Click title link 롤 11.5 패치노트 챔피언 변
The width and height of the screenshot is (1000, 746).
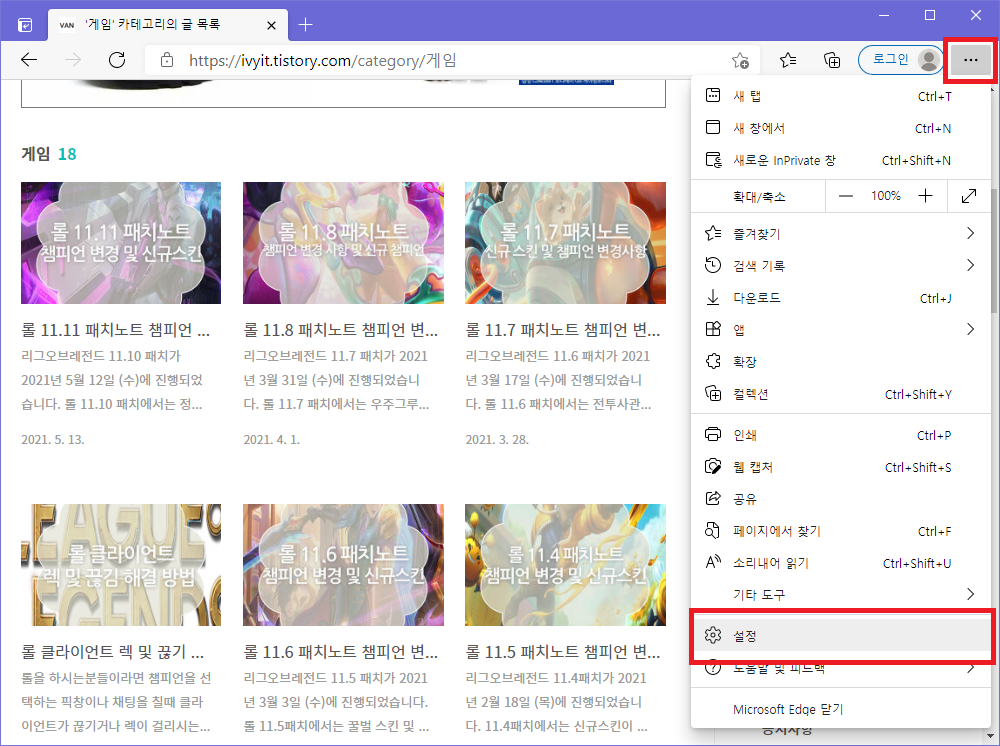coord(562,652)
